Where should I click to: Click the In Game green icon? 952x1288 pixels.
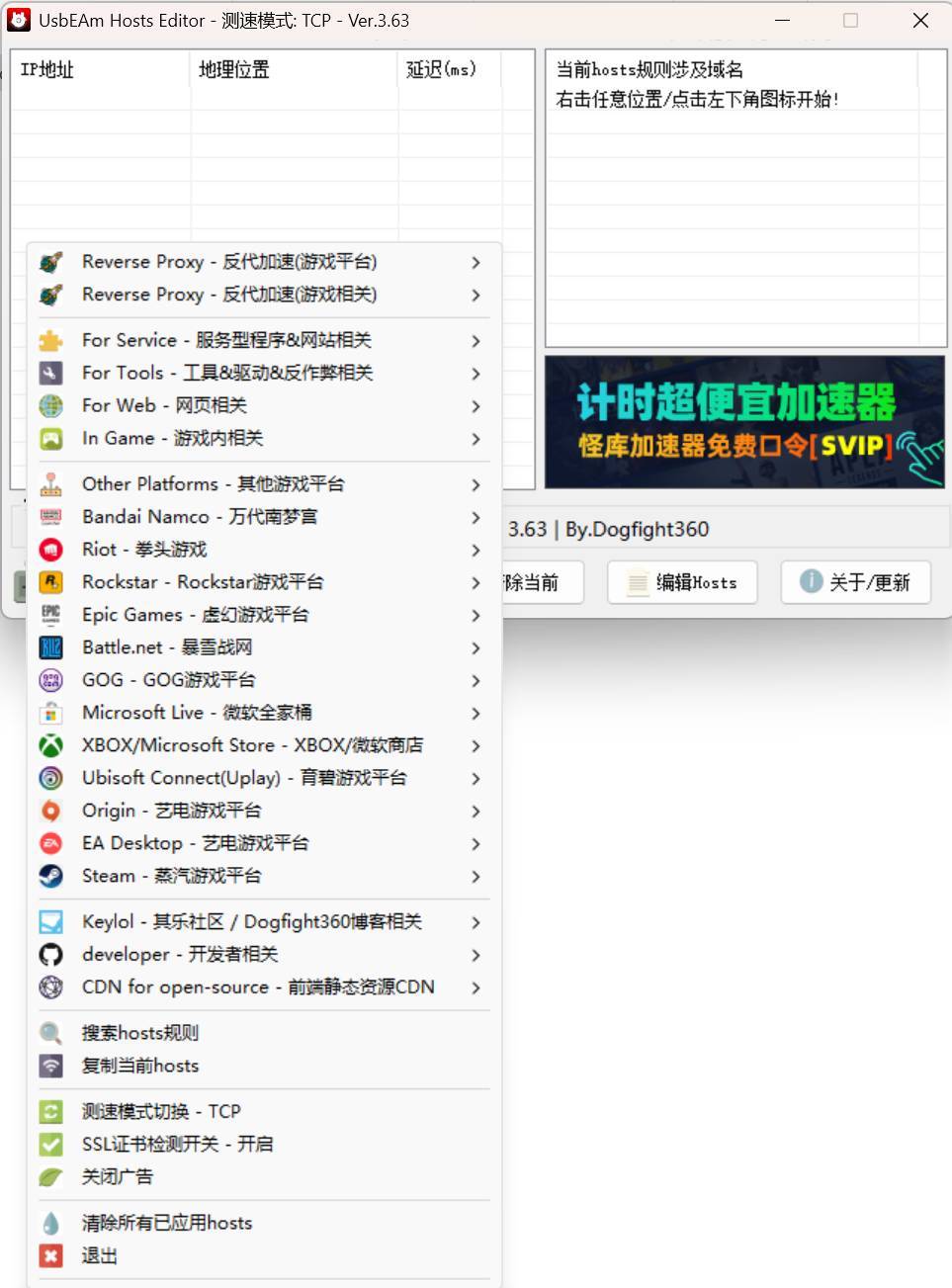coord(50,438)
